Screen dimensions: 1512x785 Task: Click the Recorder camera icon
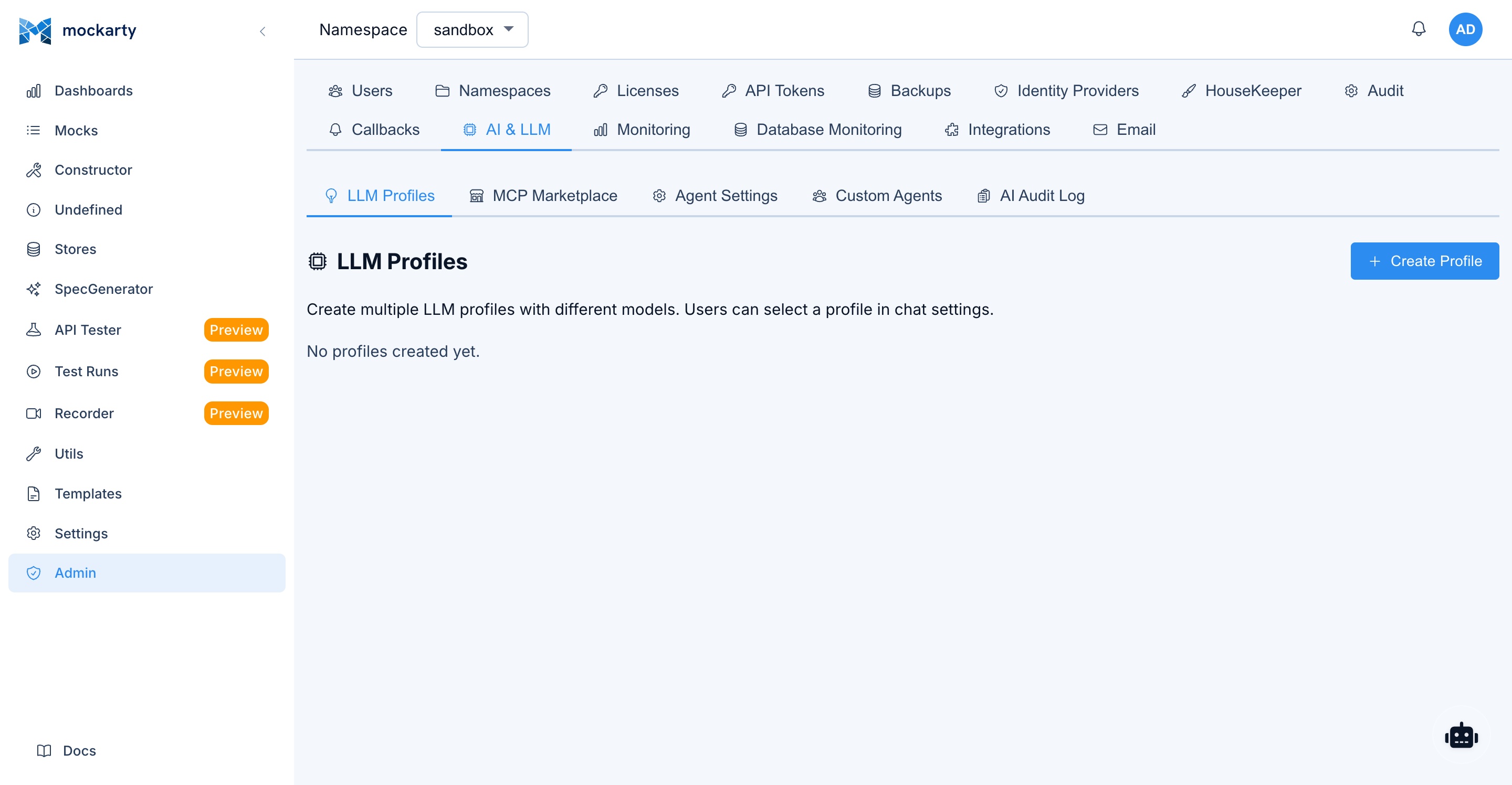click(34, 413)
